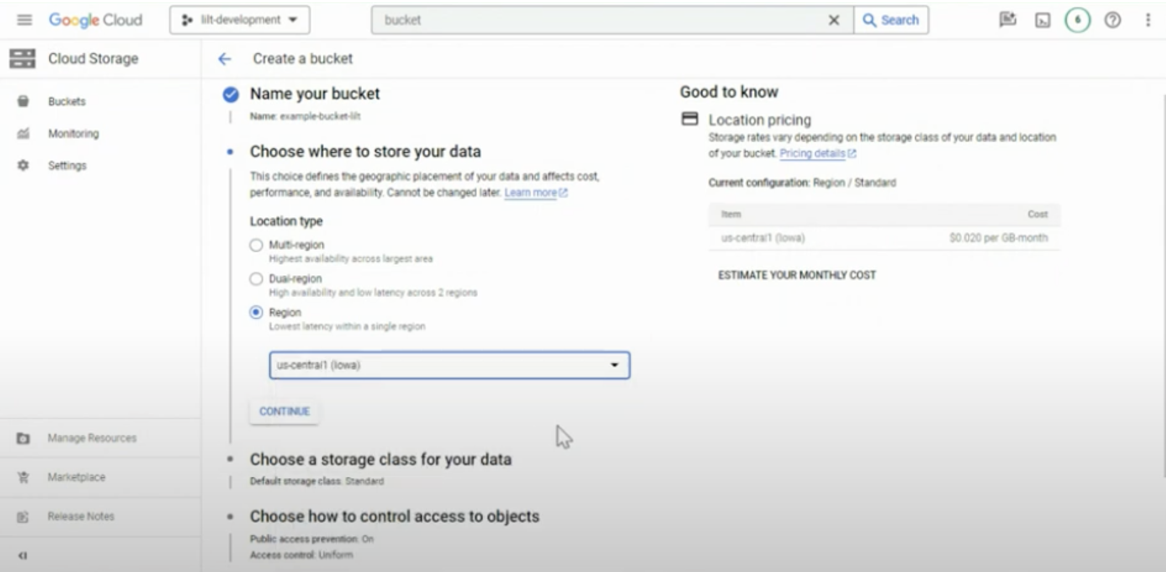This screenshot has width=1166, height=574.
Task: Open Manage Resources in the sidebar
Action: (92, 438)
